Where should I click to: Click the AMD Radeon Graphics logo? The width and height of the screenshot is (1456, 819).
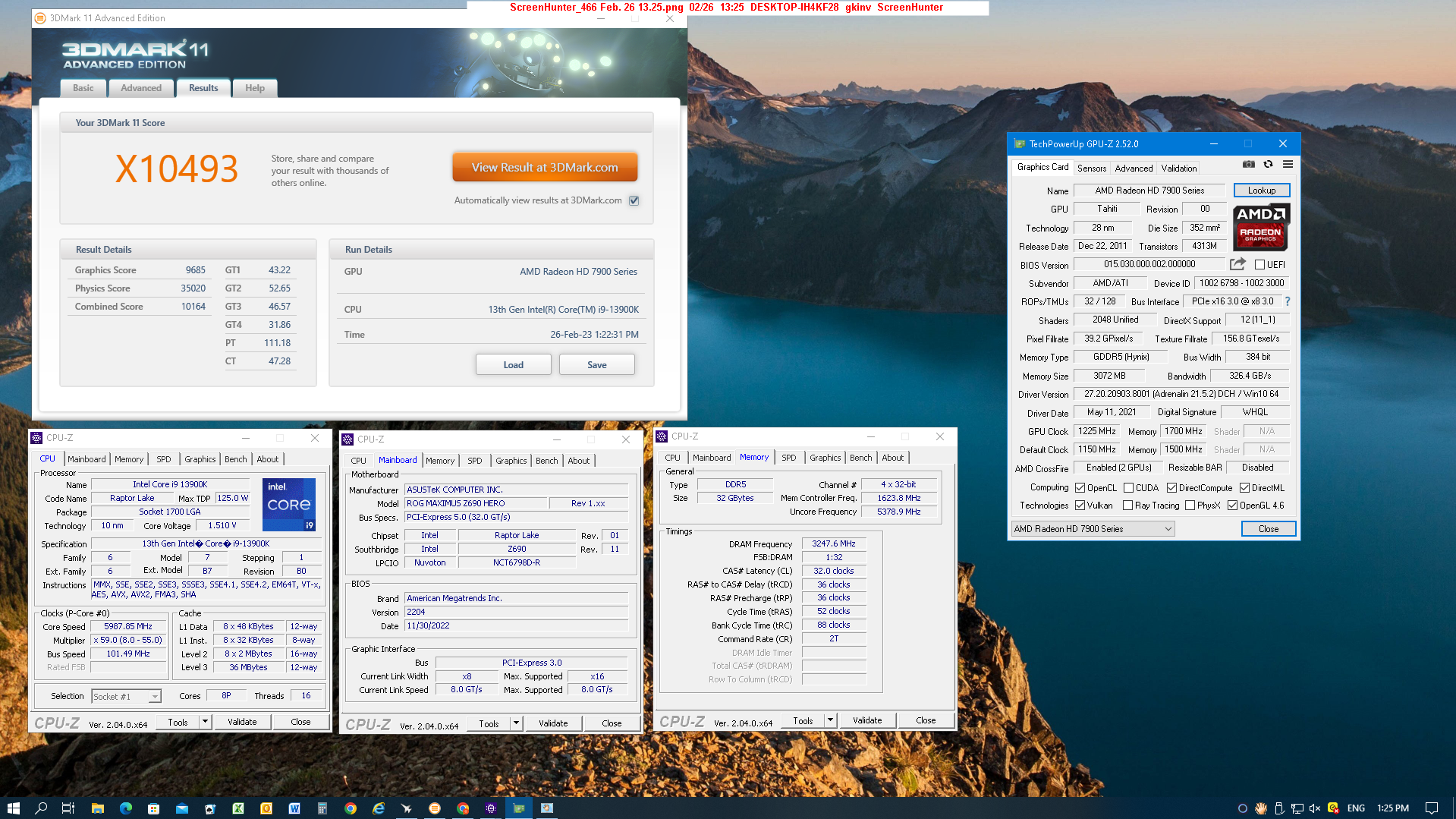[1261, 227]
